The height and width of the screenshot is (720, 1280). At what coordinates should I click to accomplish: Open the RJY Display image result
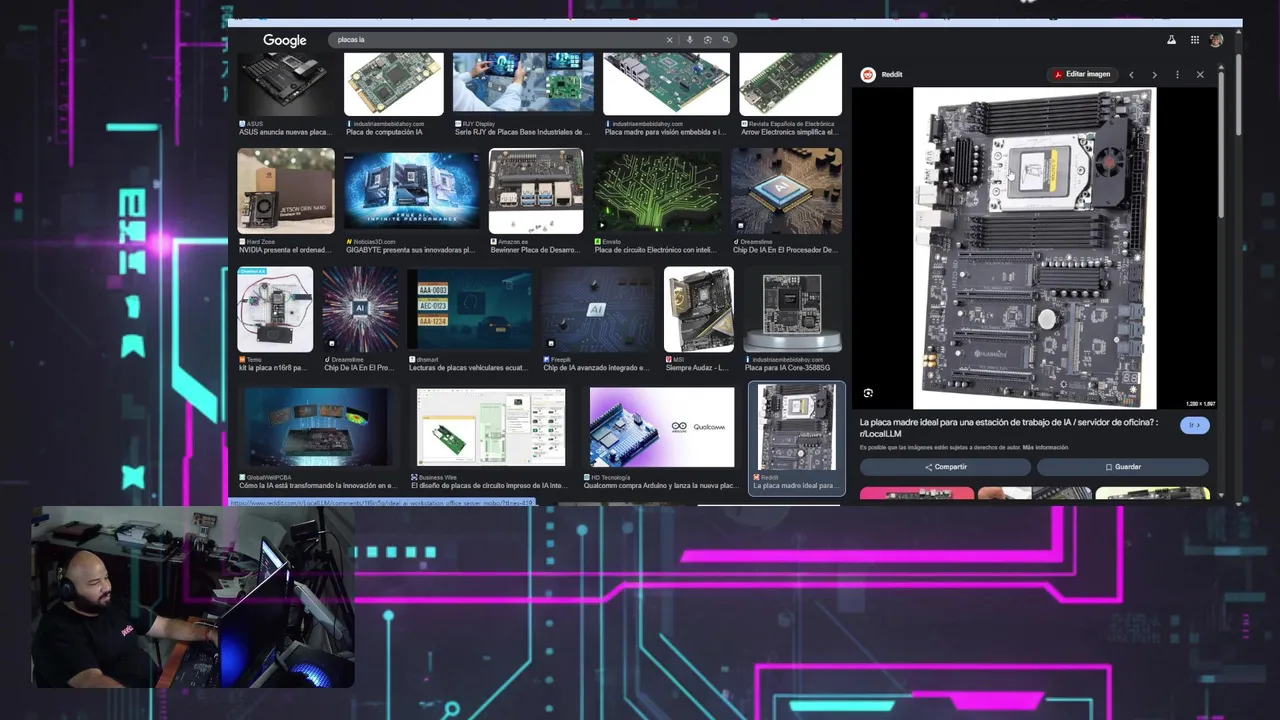click(x=523, y=83)
